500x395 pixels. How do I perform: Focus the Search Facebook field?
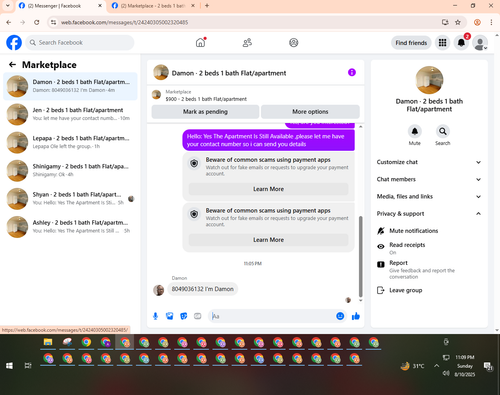click(x=80, y=43)
